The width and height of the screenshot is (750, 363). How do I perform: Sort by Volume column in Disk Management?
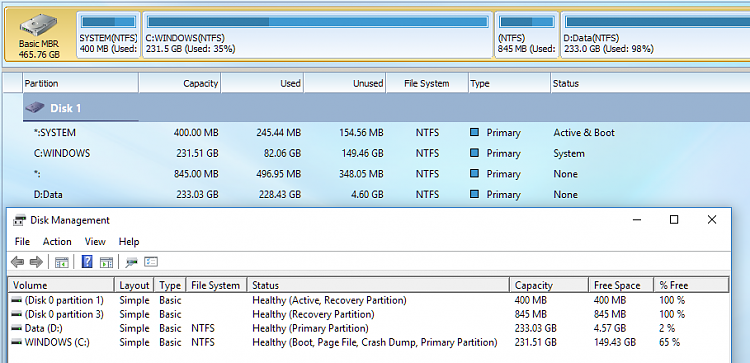click(x=62, y=286)
